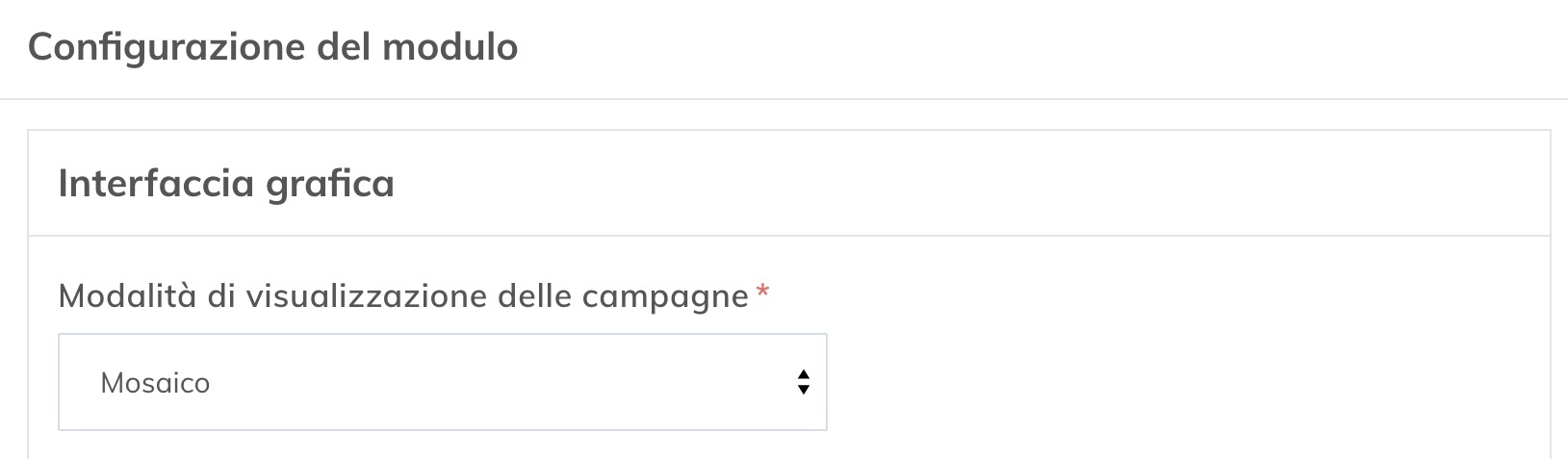Open the Mosaico display mode dropdown
The height and width of the screenshot is (459, 1568).
442,382
